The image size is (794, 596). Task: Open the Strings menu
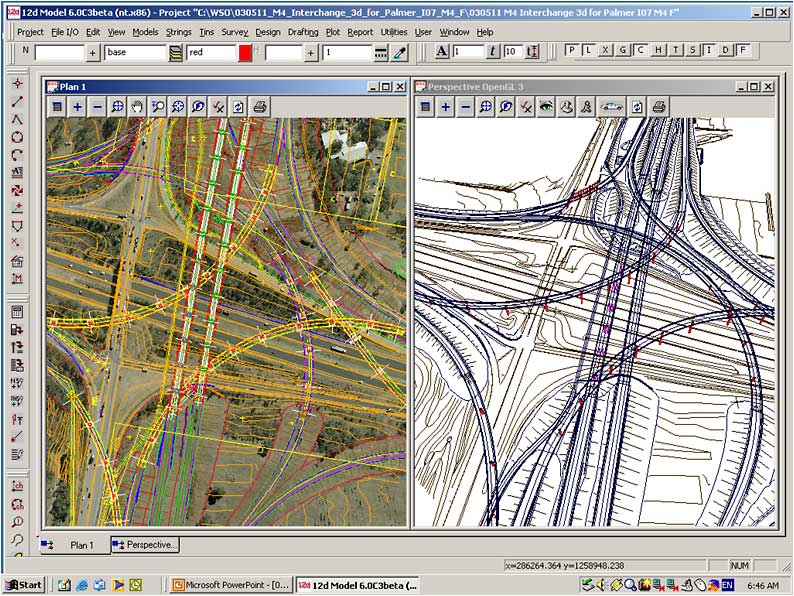coord(179,32)
